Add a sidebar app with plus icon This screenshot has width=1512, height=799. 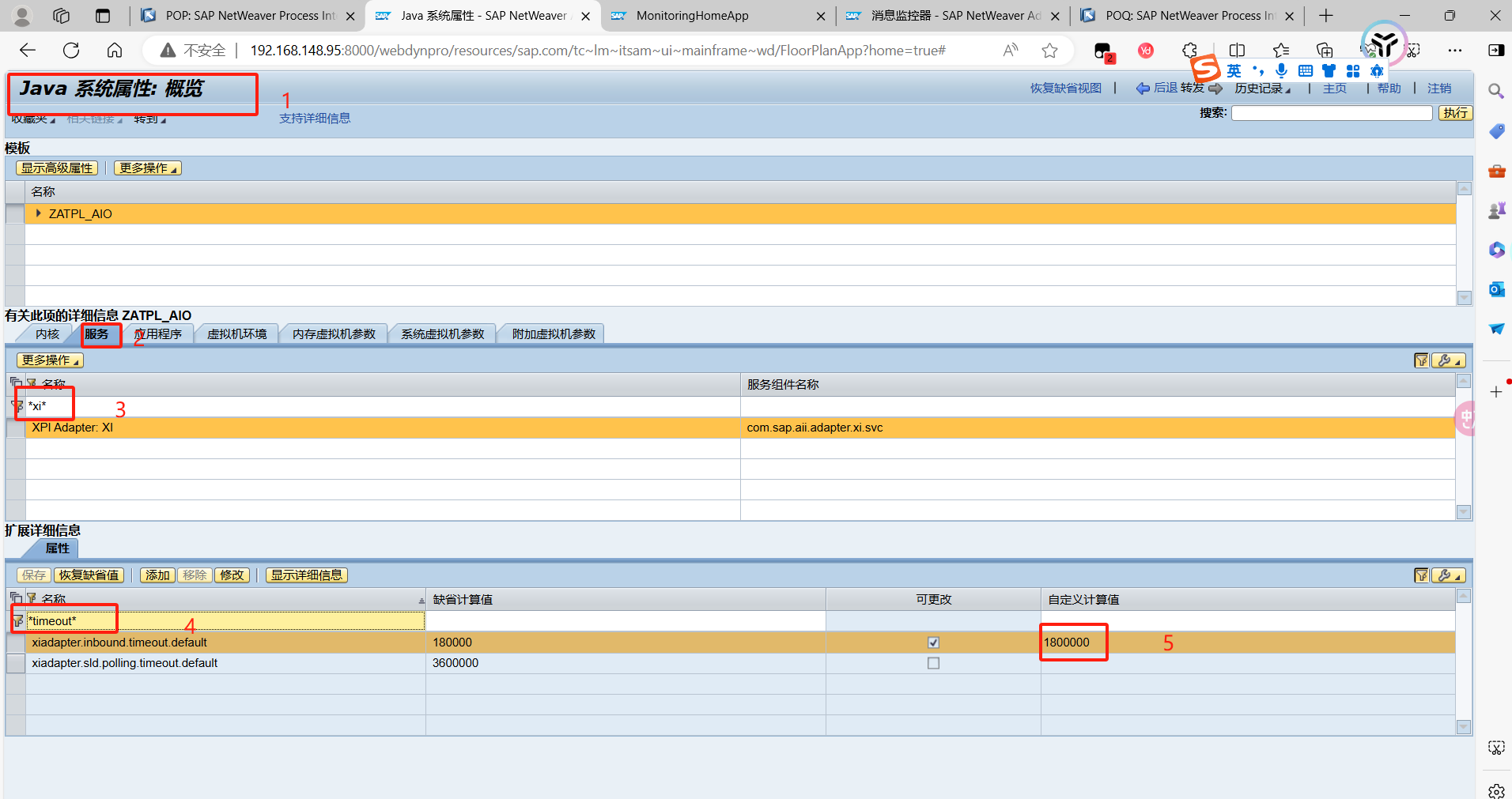click(1496, 392)
